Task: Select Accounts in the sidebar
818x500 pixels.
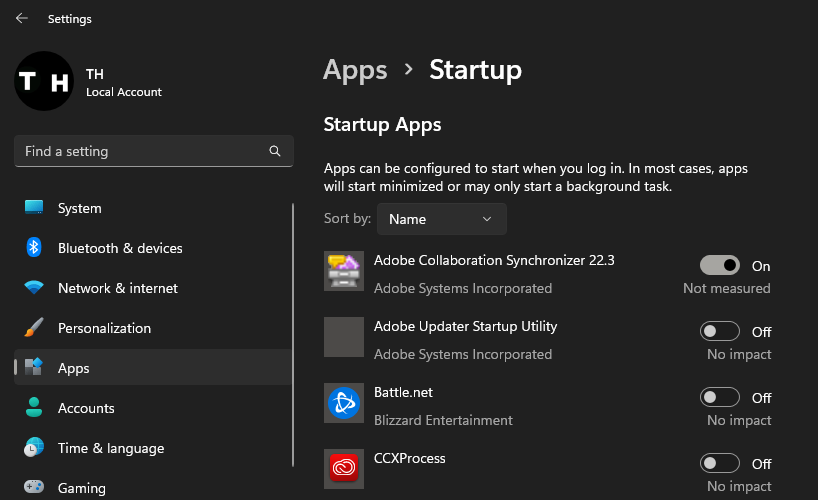Action: click(86, 408)
